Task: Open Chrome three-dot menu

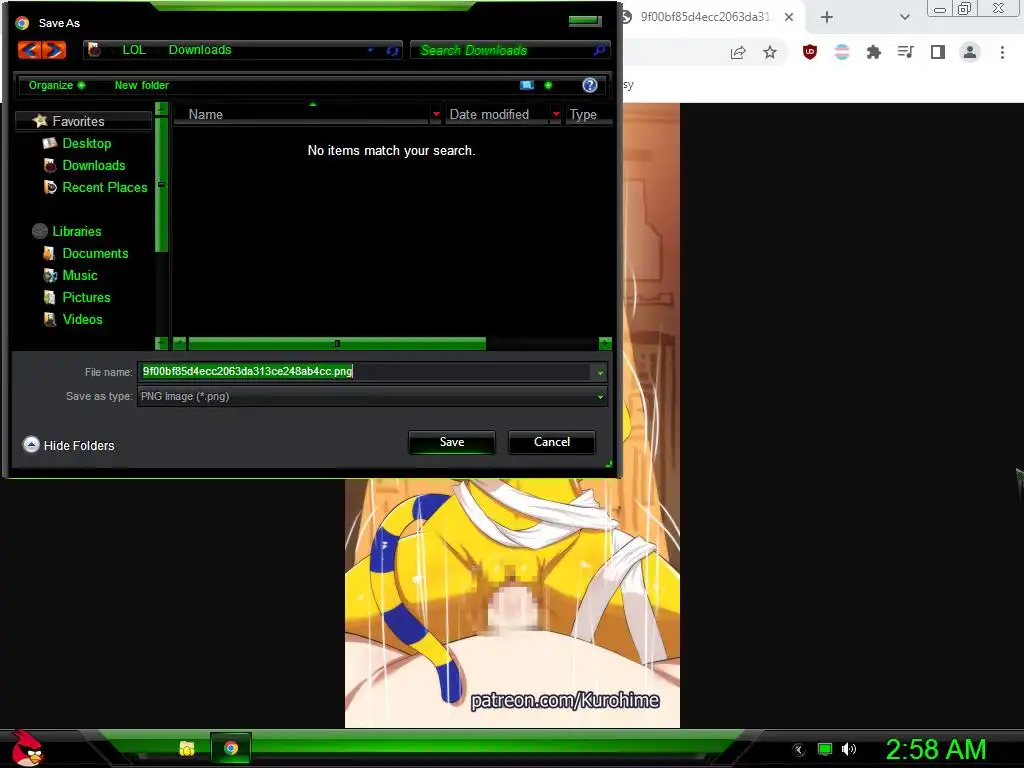Action: (1002, 52)
